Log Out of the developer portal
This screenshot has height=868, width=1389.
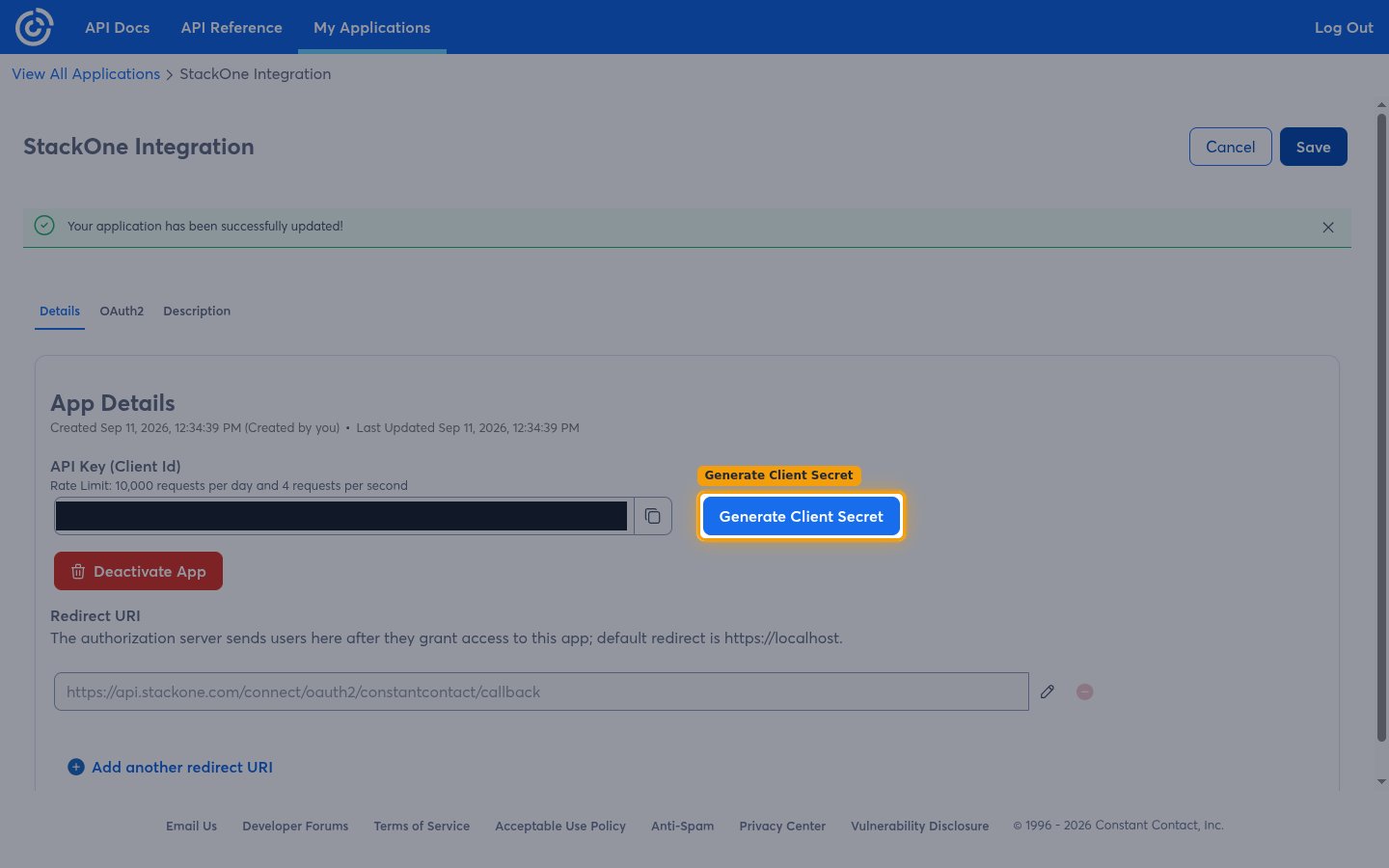tap(1344, 27)
